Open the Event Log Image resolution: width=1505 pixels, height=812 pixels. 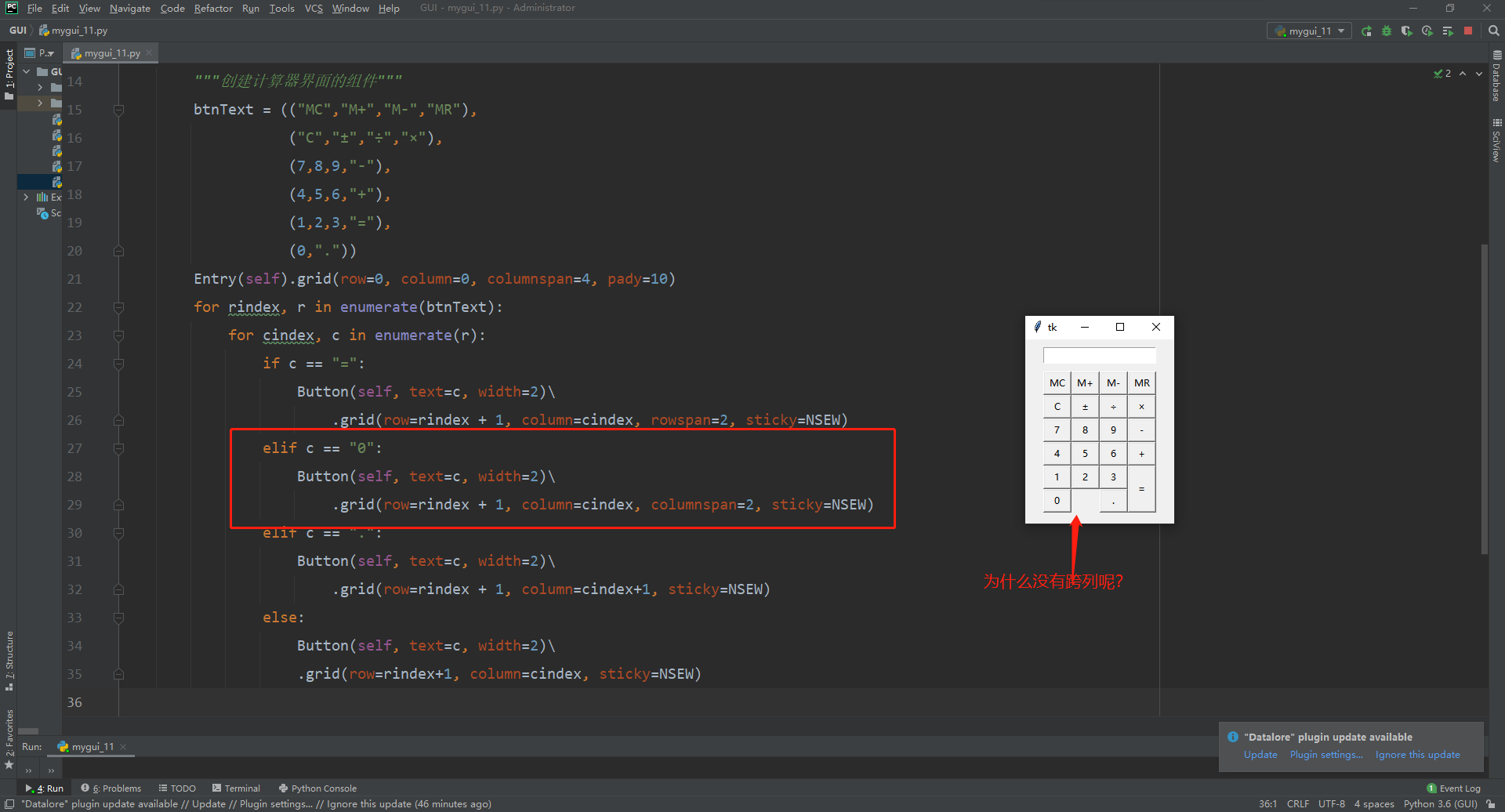click(x=1454, y=788)
